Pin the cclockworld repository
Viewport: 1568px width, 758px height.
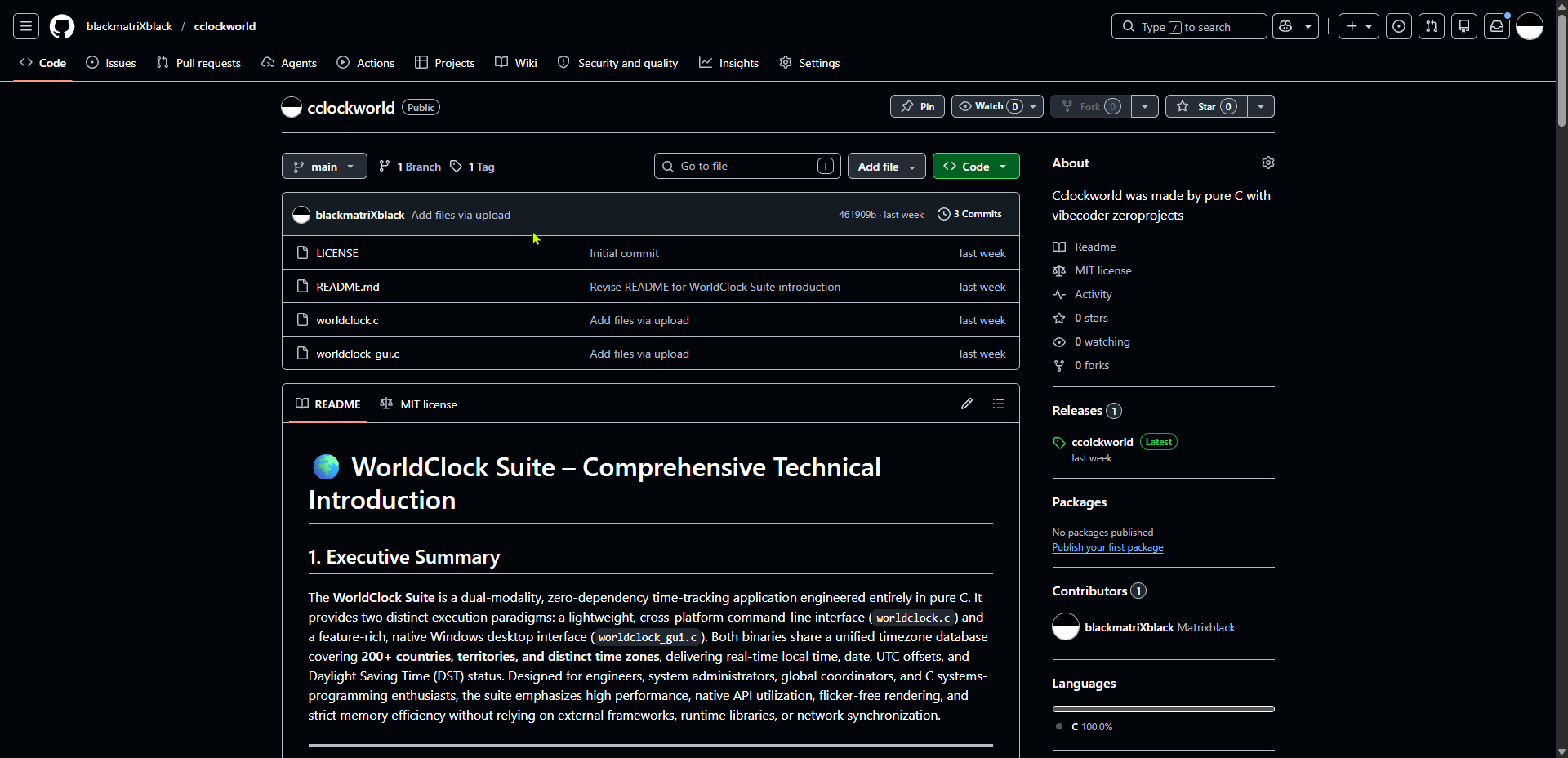pyautogui.click(x=917, y=106)
